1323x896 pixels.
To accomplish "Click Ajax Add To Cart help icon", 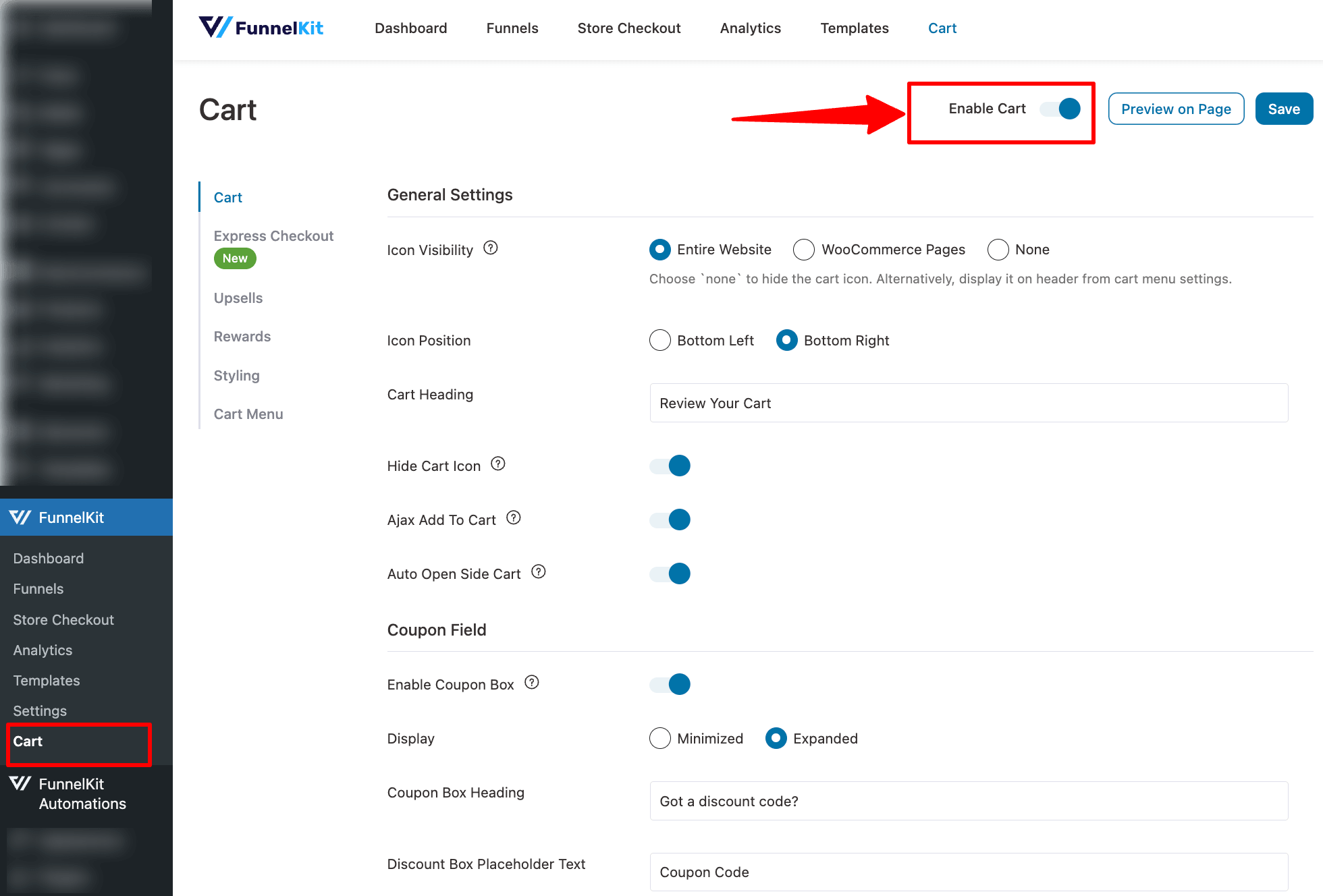I will [514, 518].
